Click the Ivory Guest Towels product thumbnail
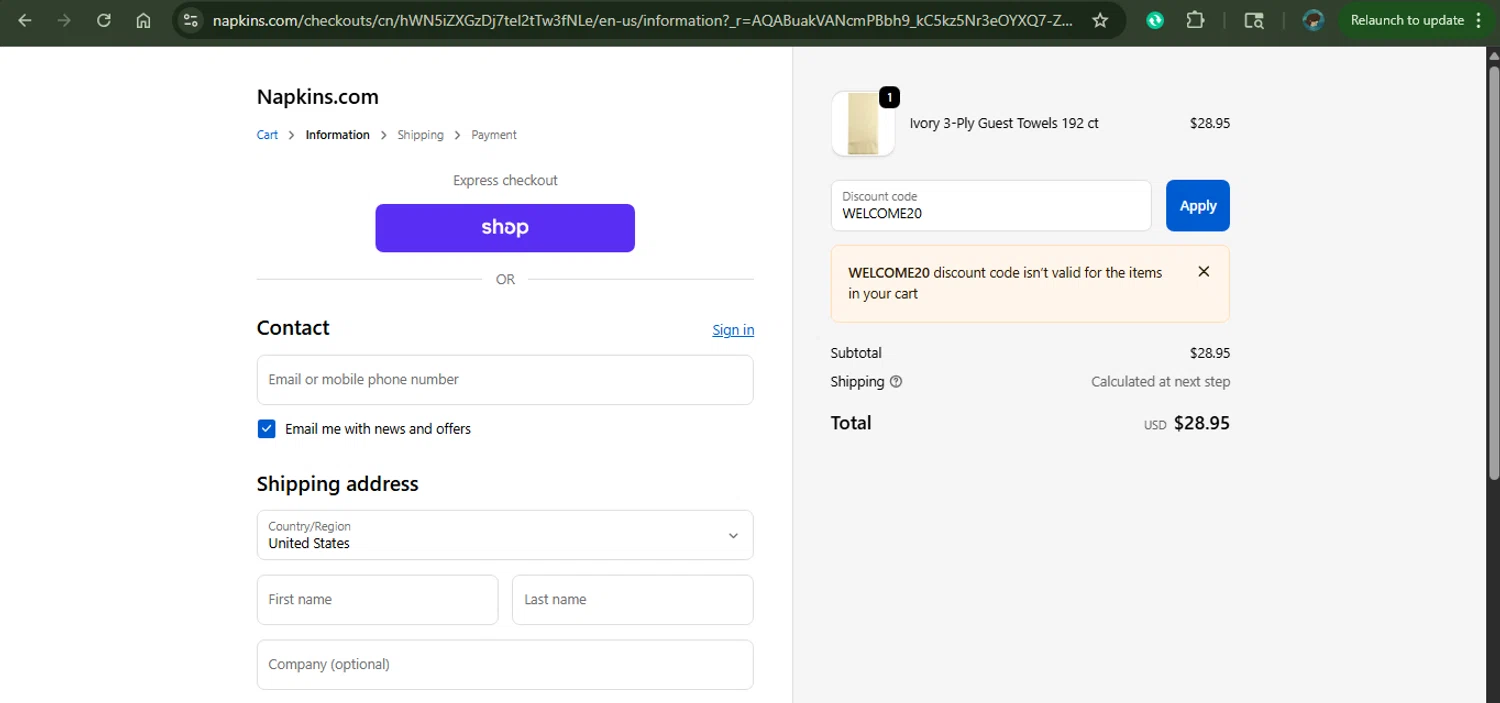This screenshot has width=1500, height=703. pyautogui.click(x=863, y=124)
